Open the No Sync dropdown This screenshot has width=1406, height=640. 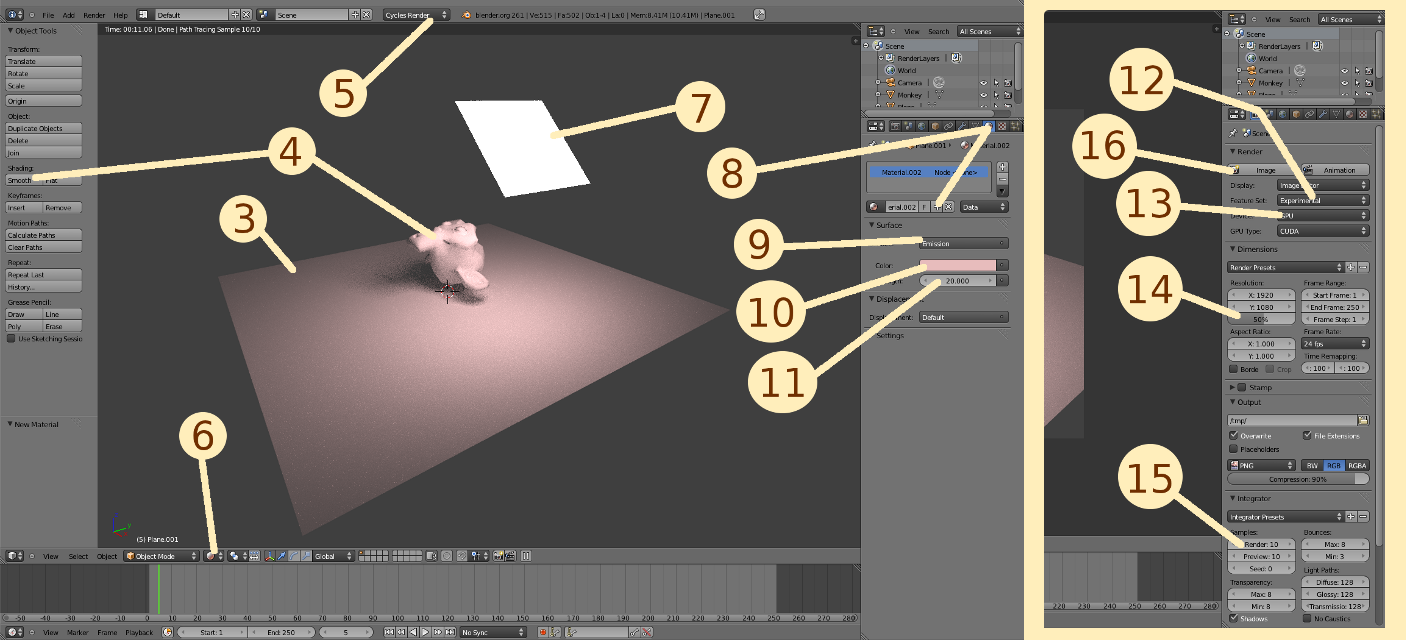click(492, 632)
